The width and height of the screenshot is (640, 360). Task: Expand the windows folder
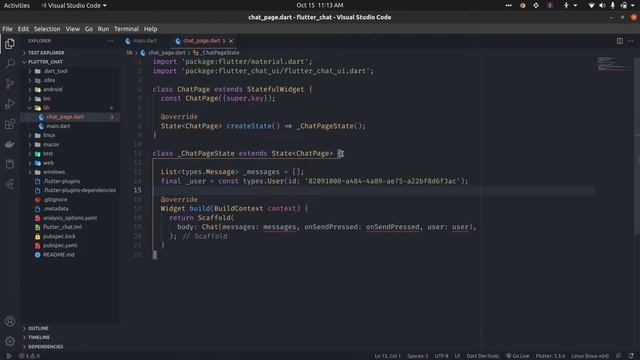point(54,172)
